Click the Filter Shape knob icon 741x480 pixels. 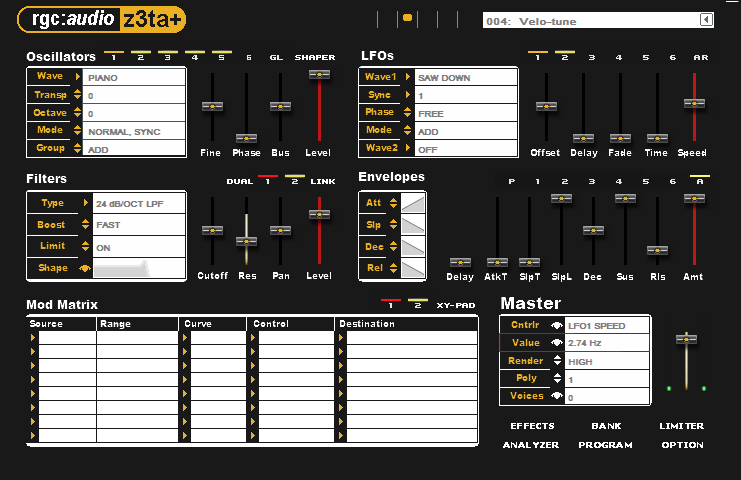(85, 268)
